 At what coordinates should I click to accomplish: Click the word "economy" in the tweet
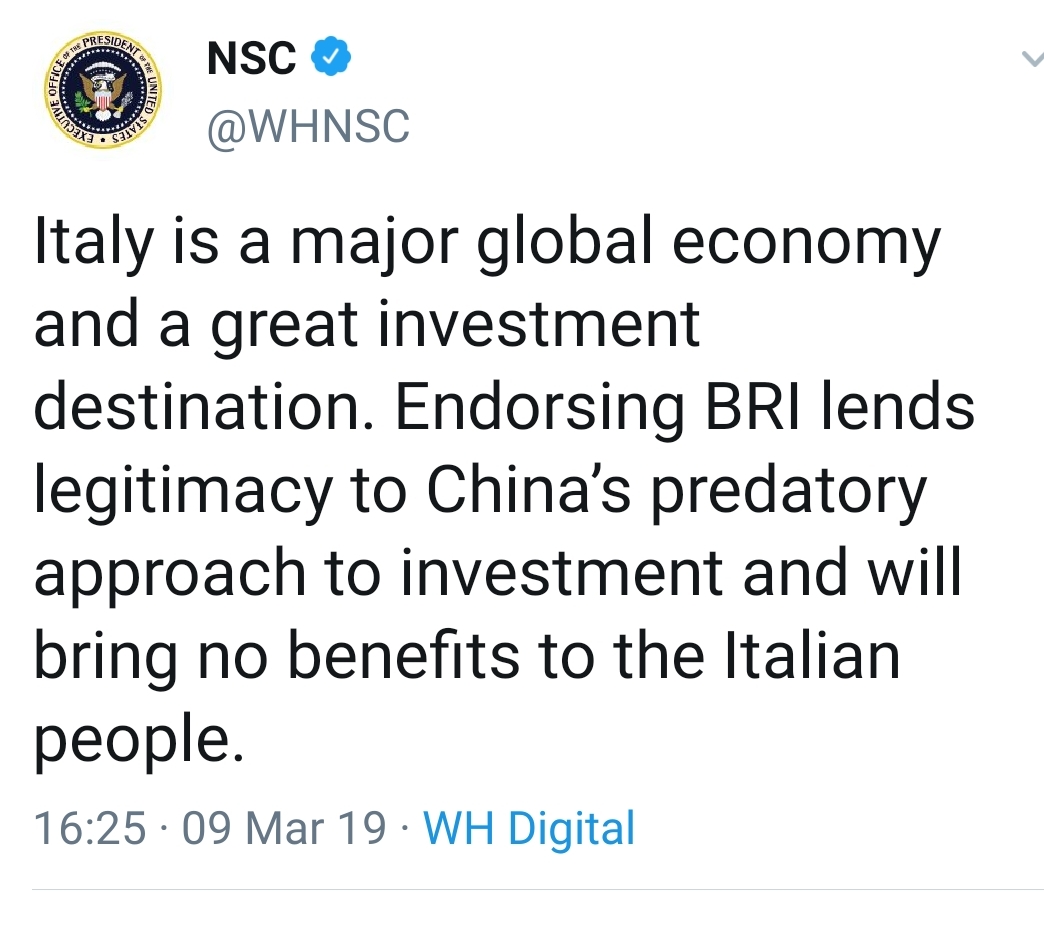pyautogui.click(x=806, y=246)
